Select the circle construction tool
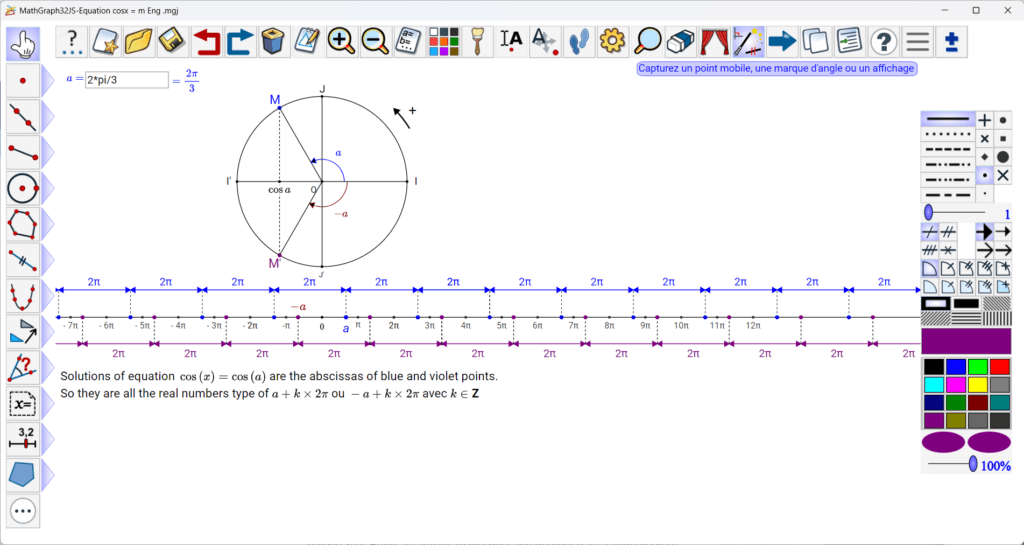Image resolution: width=1024 pixels, height=545 pixels. [x=22, y=187]
